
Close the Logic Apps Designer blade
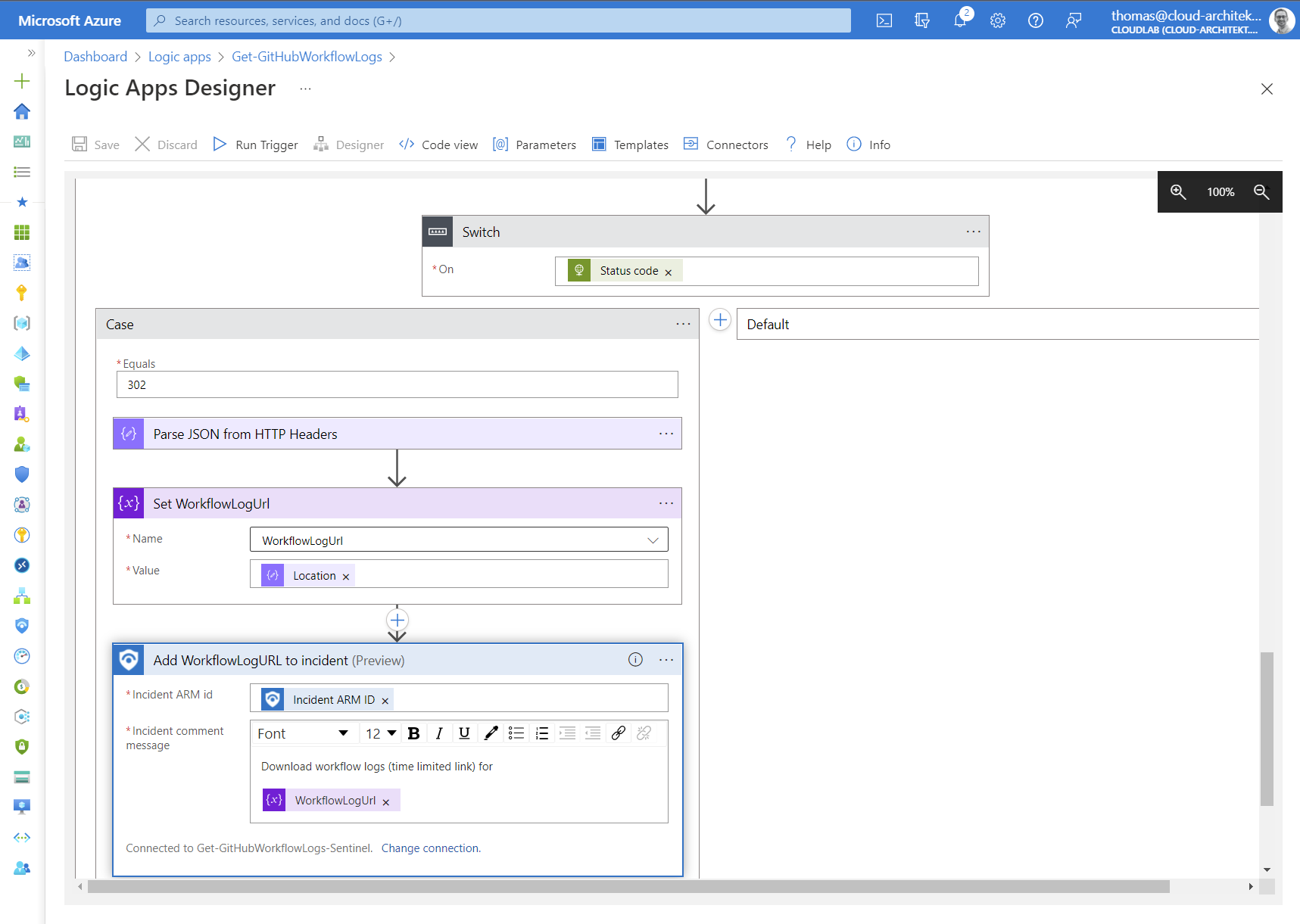point(1267,89)
